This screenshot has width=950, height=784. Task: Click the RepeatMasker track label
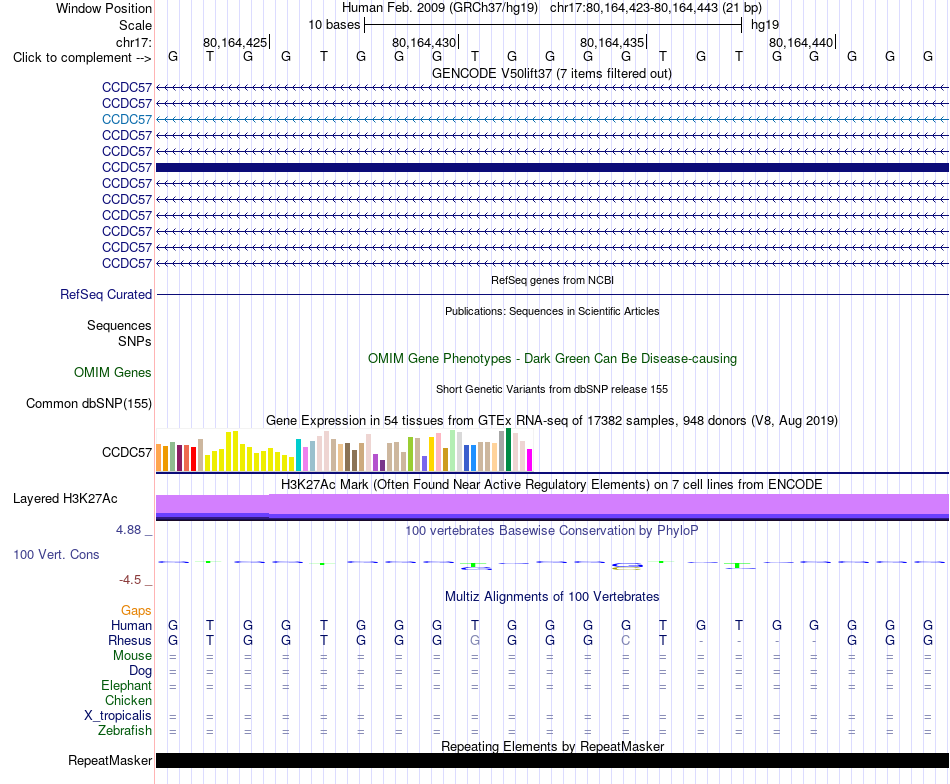[110, 760]
